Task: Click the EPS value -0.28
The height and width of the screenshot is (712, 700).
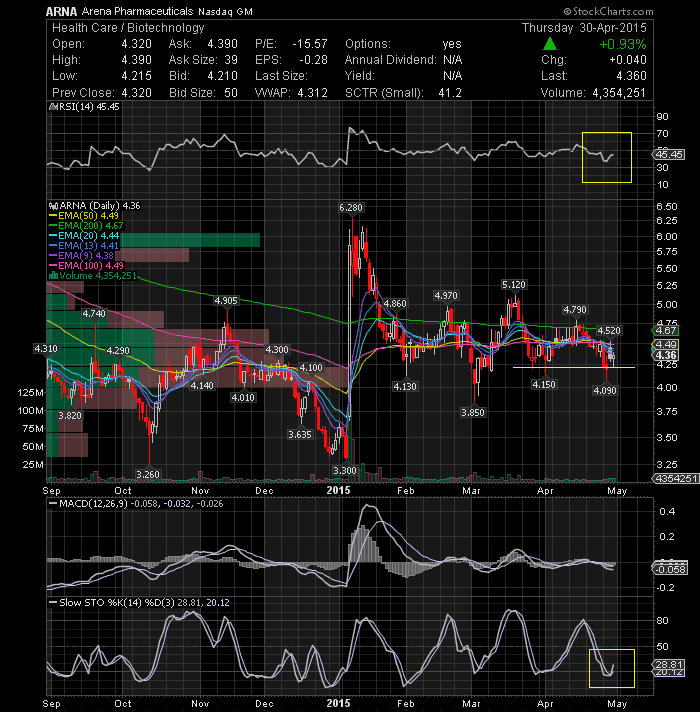Action: pyautogui.click(x=313, y=60)
